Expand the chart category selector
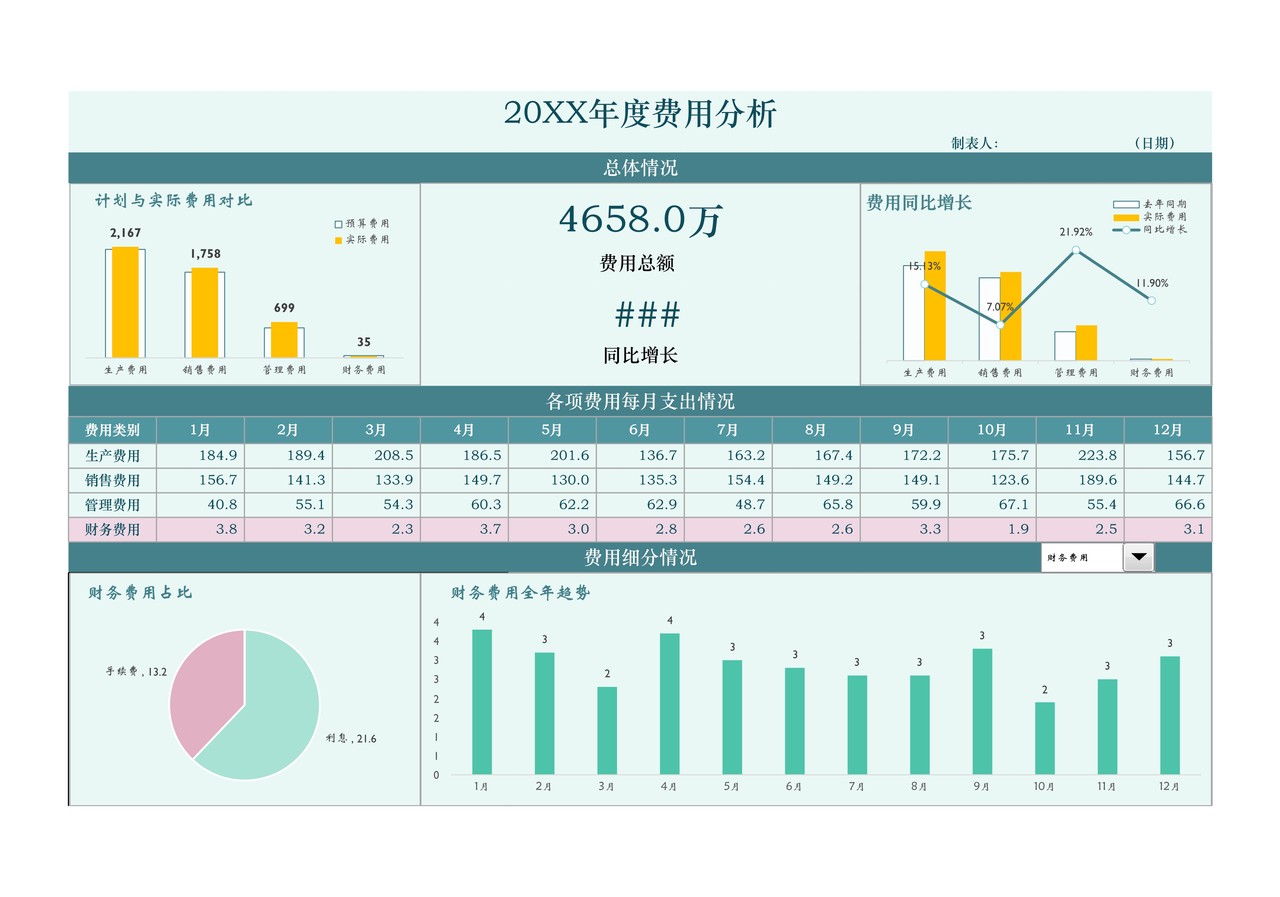The width and height of the screenshot is (1280, 897). (1138, 557)
